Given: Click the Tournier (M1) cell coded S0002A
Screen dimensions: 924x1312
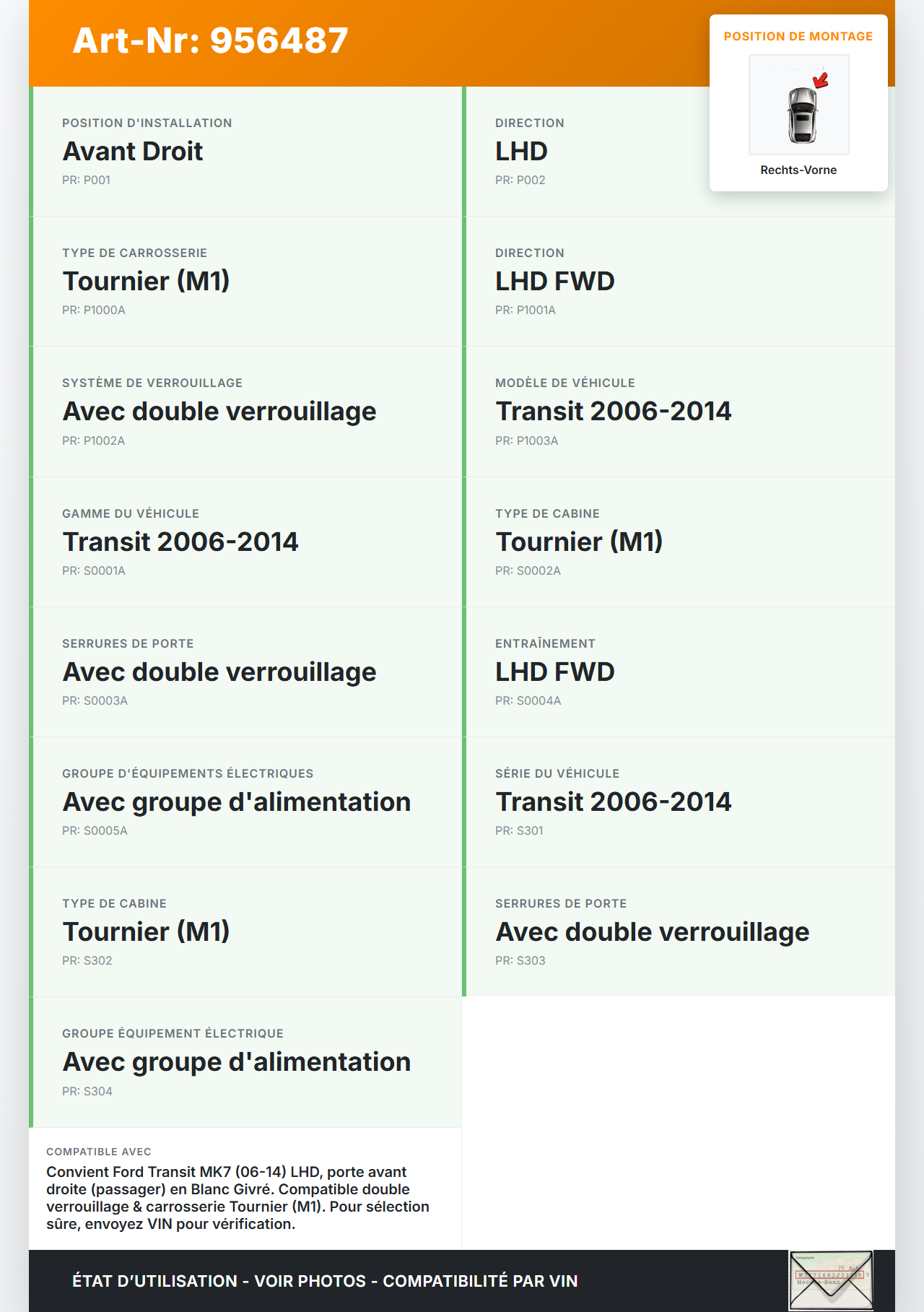Looking at the screenshot, I should (x=579, y=542).
